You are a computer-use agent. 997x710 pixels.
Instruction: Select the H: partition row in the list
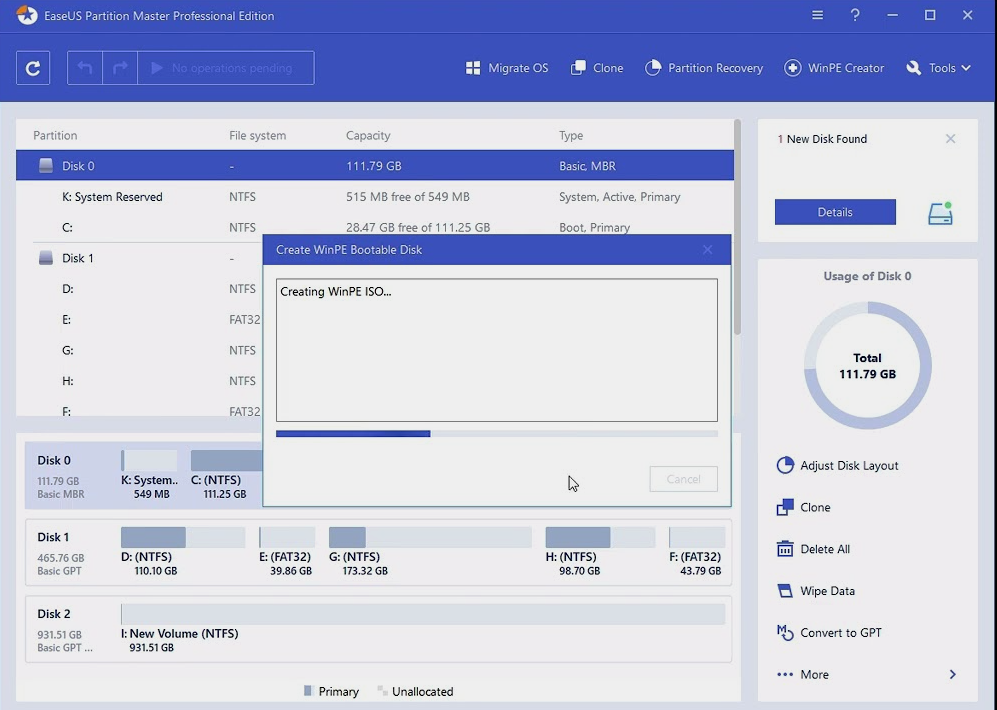(x=139, y=381)
